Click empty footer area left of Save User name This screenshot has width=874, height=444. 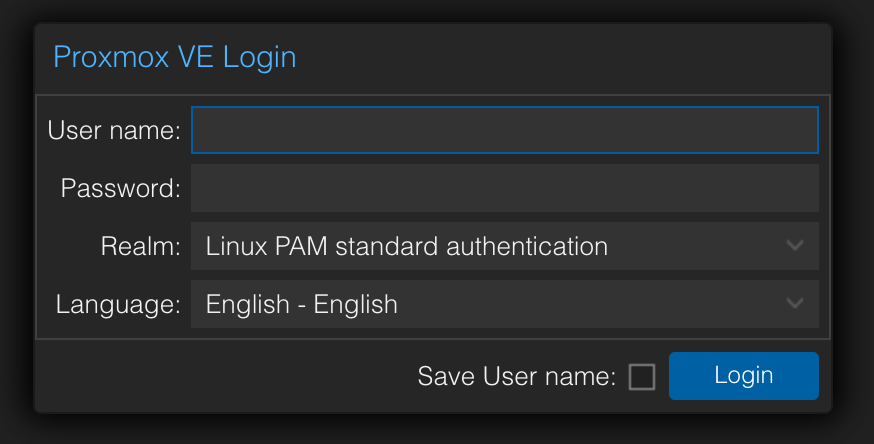220,377
